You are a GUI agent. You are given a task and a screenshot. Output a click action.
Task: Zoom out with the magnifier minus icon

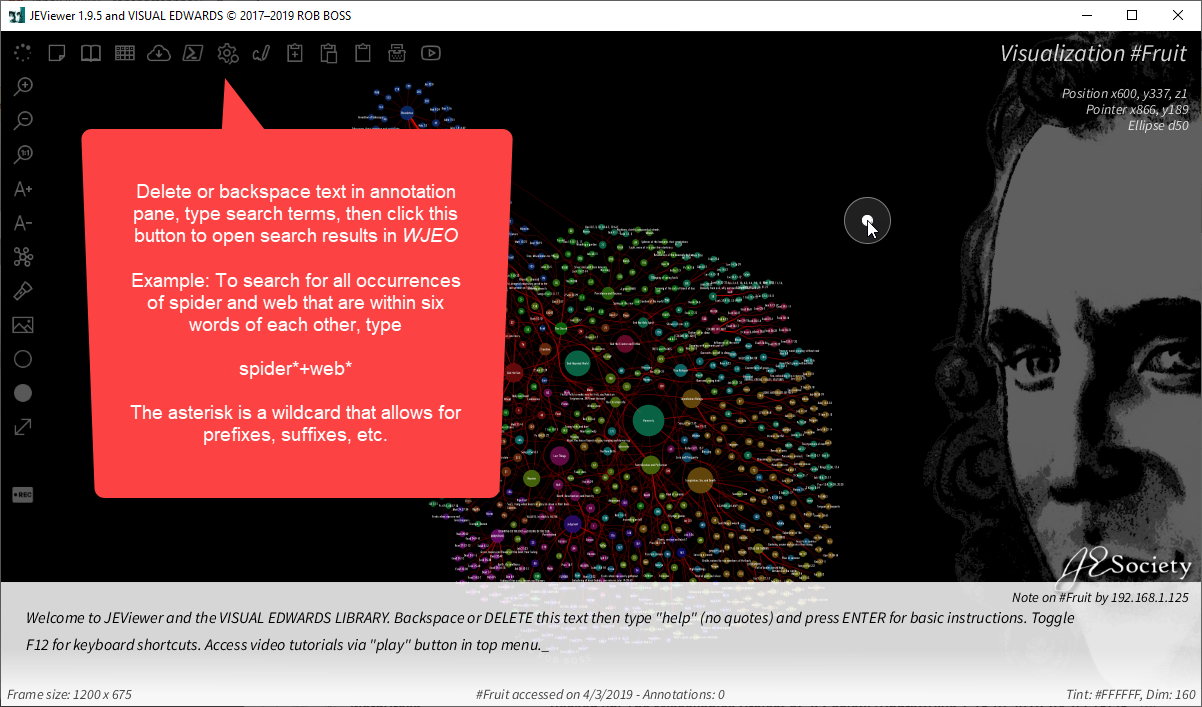[x=23, y=121]
